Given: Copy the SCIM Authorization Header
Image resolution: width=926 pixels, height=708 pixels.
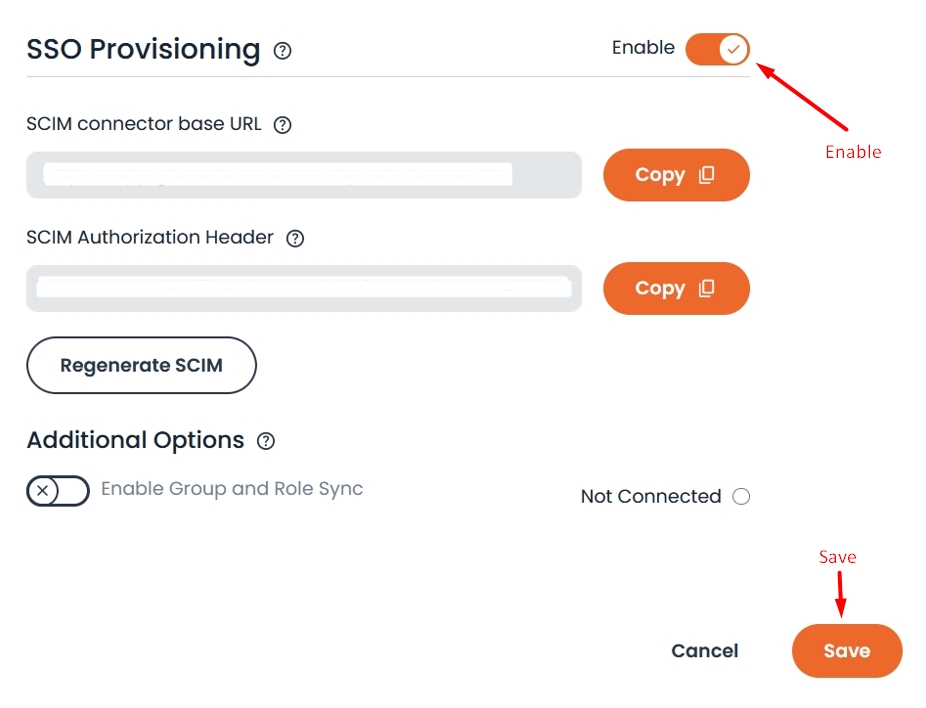Looking at the screenshot, I should [x=676, y=288].
